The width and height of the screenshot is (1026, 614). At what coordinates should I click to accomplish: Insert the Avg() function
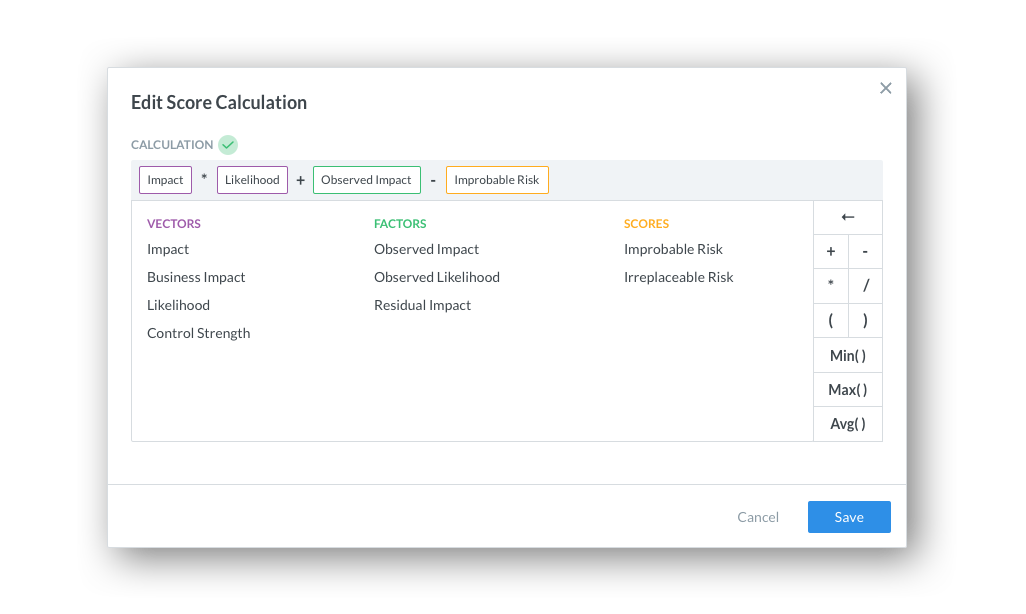[847, 424]
